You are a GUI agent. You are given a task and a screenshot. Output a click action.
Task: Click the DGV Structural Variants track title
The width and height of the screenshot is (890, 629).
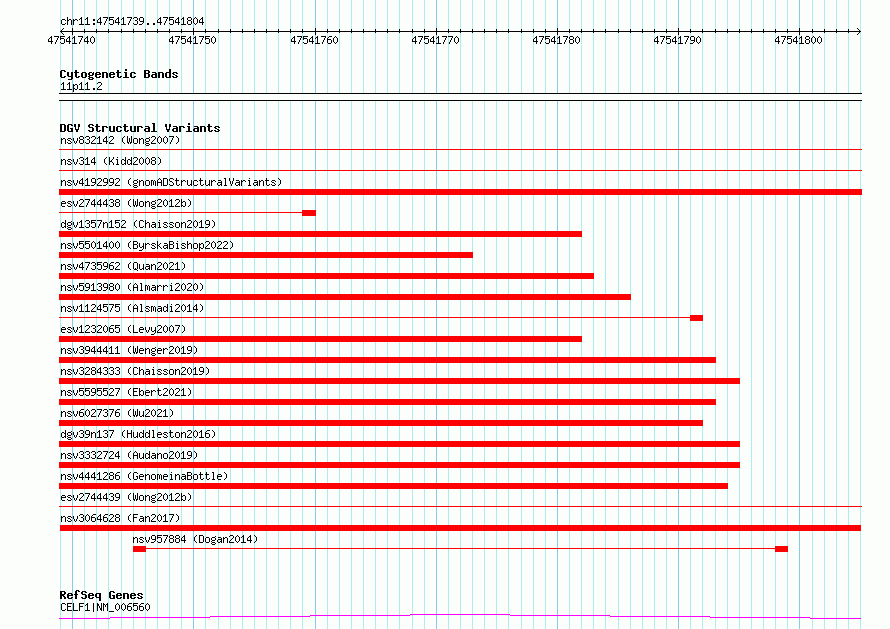pyautogui.click(x=140, y=128)
